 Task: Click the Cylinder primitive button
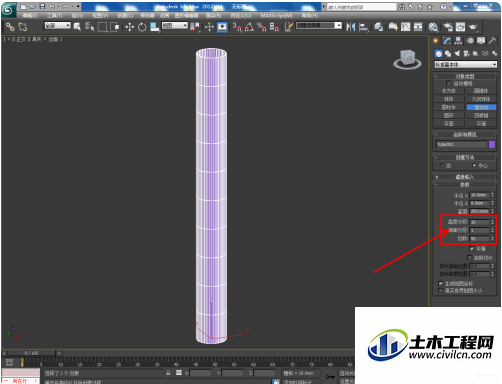coord(449,107)
